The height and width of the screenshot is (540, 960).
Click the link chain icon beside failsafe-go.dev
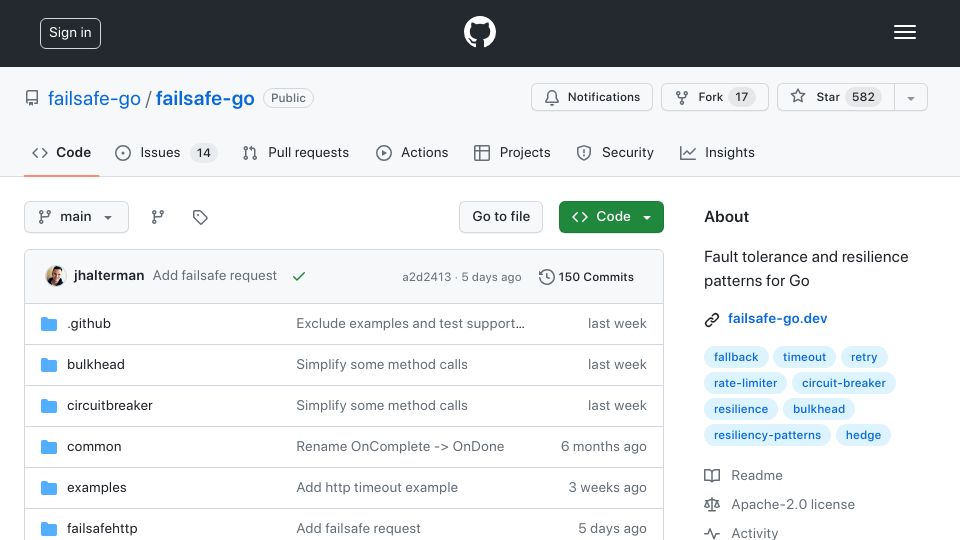[x=711, y=320]
